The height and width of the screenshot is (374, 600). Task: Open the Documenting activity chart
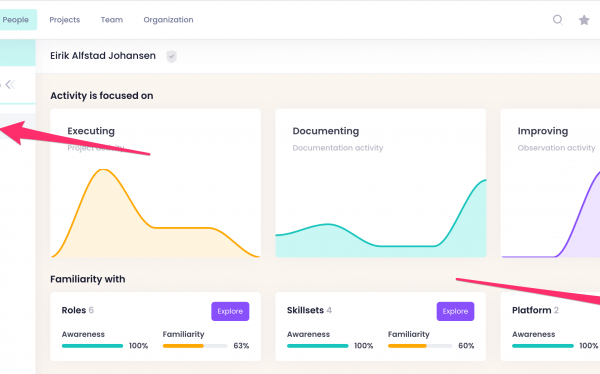[x=381, y=183]
